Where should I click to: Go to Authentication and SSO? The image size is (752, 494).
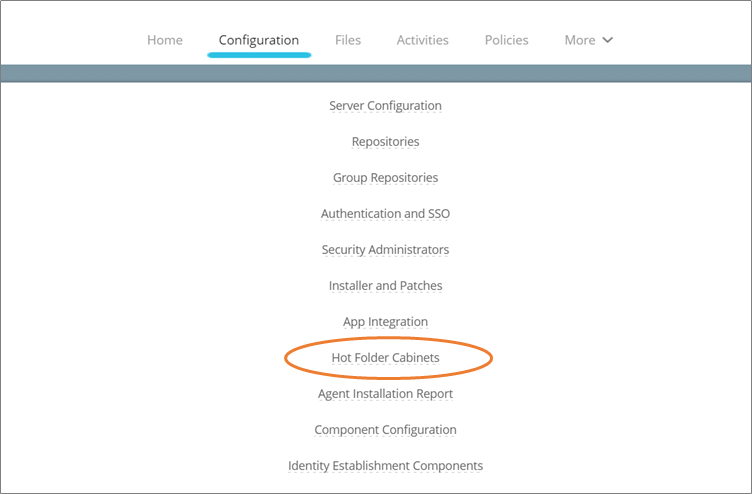385,213
